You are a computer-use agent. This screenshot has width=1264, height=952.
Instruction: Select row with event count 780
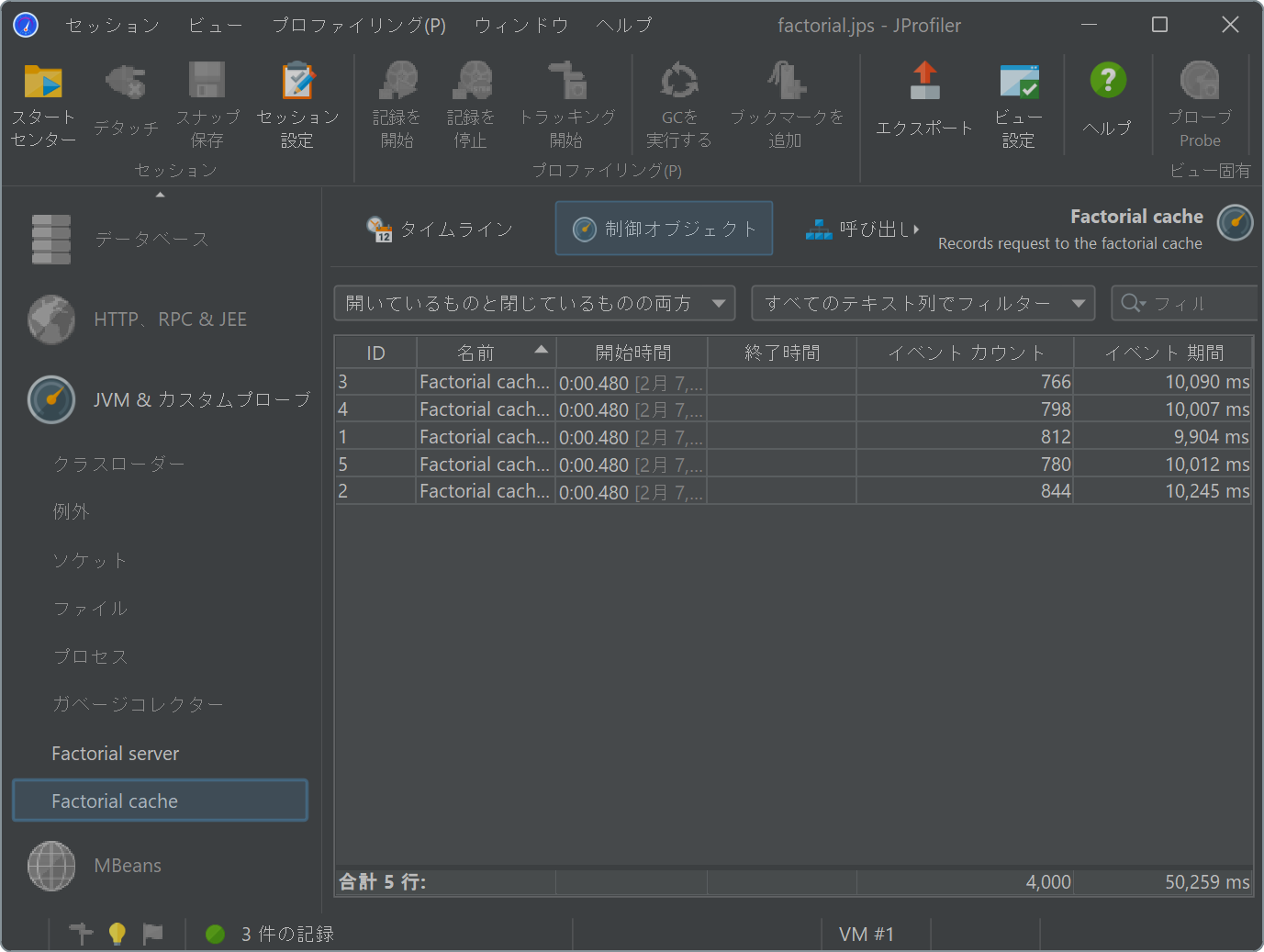[793, 465]
